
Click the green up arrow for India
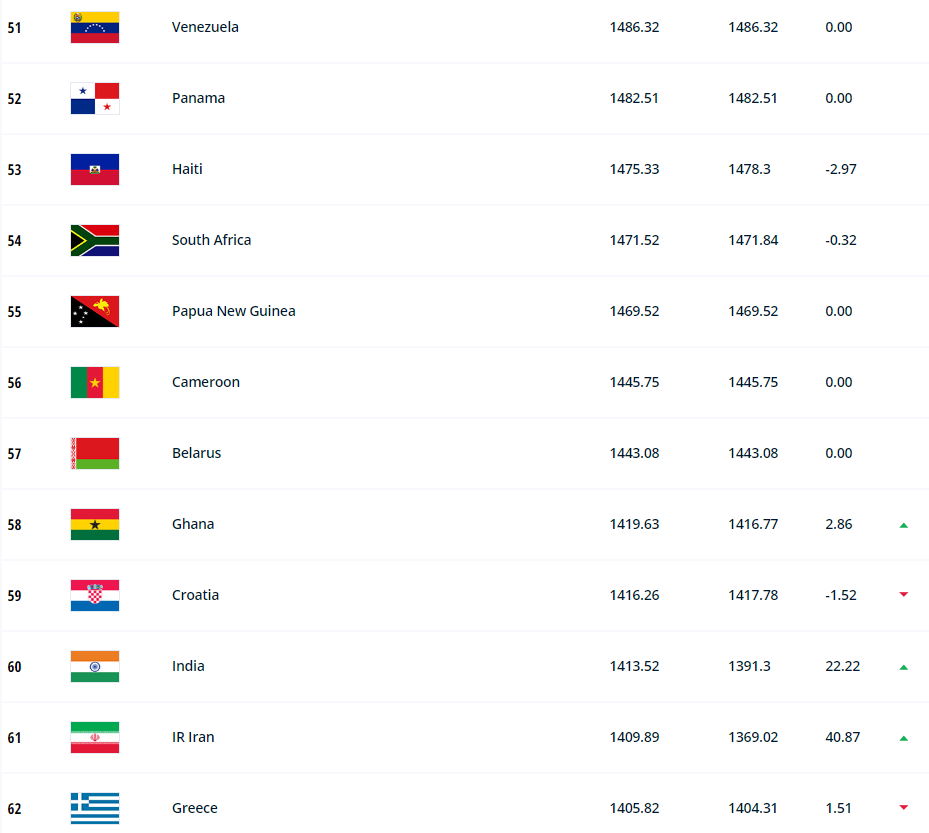pos(903,667)
